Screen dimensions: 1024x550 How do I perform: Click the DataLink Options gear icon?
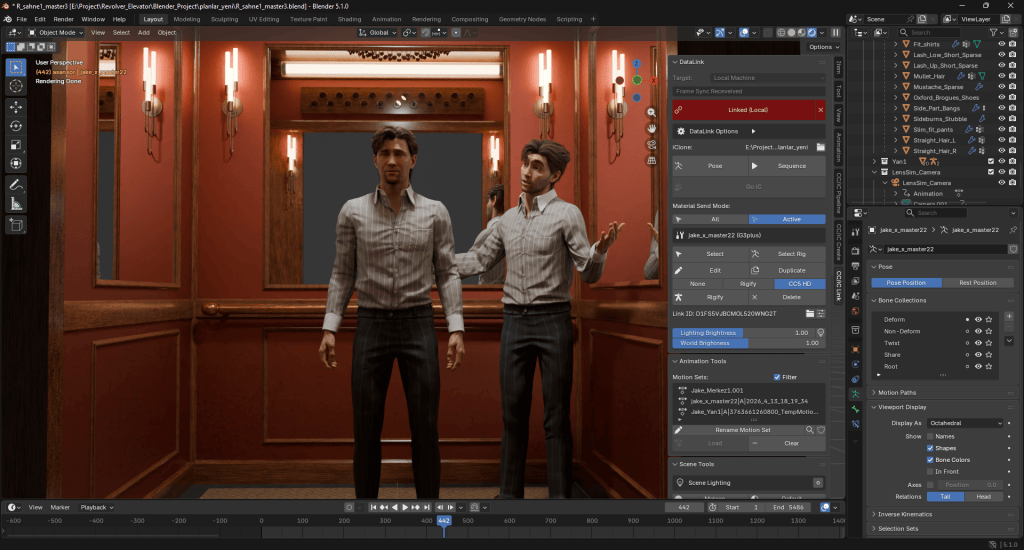(x=680, y=131)
